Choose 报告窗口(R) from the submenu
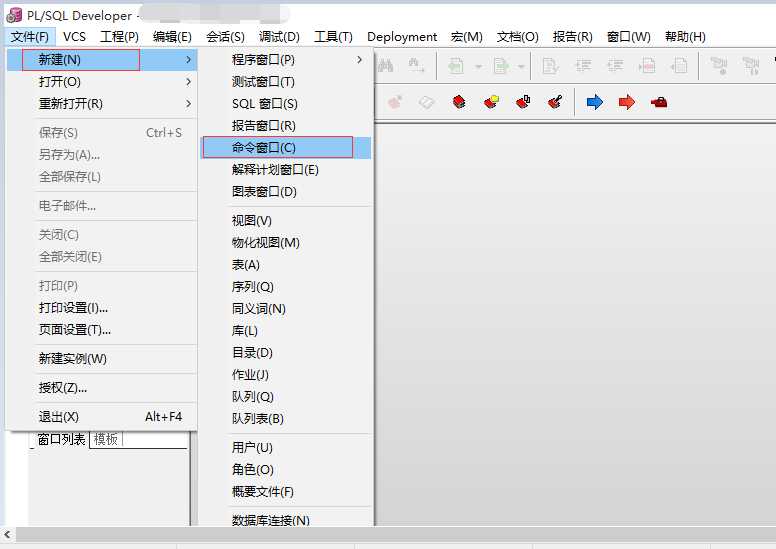This screenshot has width=776, height=549. [x=286, y=126]
